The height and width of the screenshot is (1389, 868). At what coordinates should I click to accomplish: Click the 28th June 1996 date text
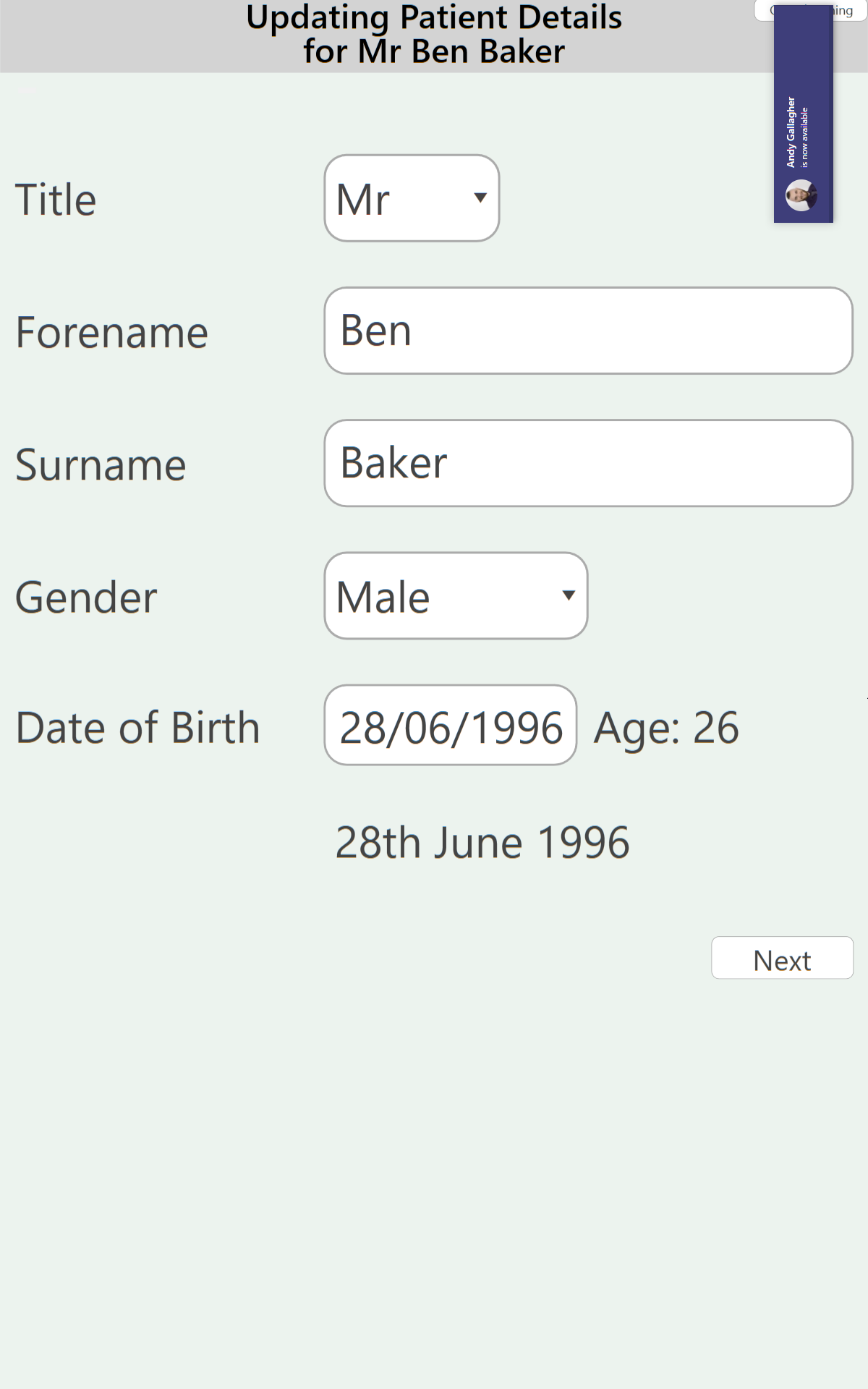(x=482, y=843)
